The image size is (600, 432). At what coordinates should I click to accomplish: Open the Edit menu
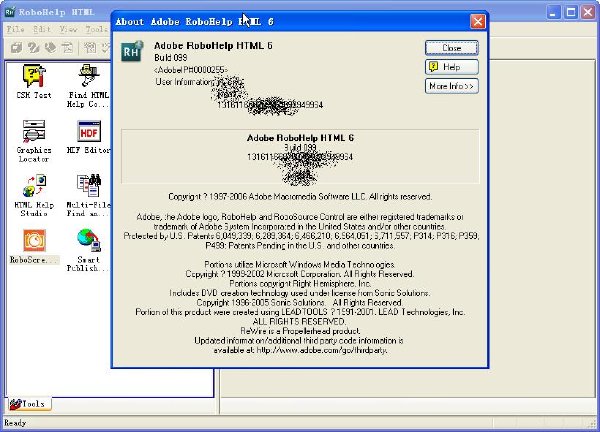click(42, 29)
